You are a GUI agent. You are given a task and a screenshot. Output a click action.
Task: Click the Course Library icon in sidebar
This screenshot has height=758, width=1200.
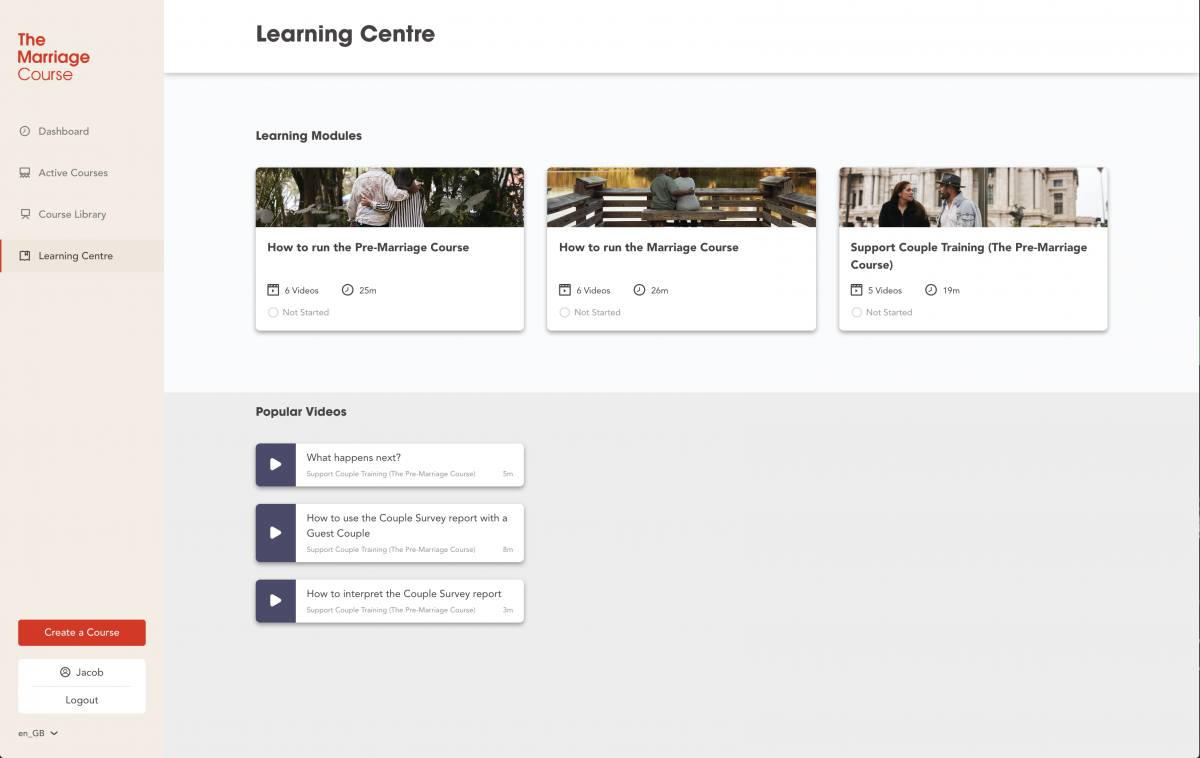tap(25, 214)
